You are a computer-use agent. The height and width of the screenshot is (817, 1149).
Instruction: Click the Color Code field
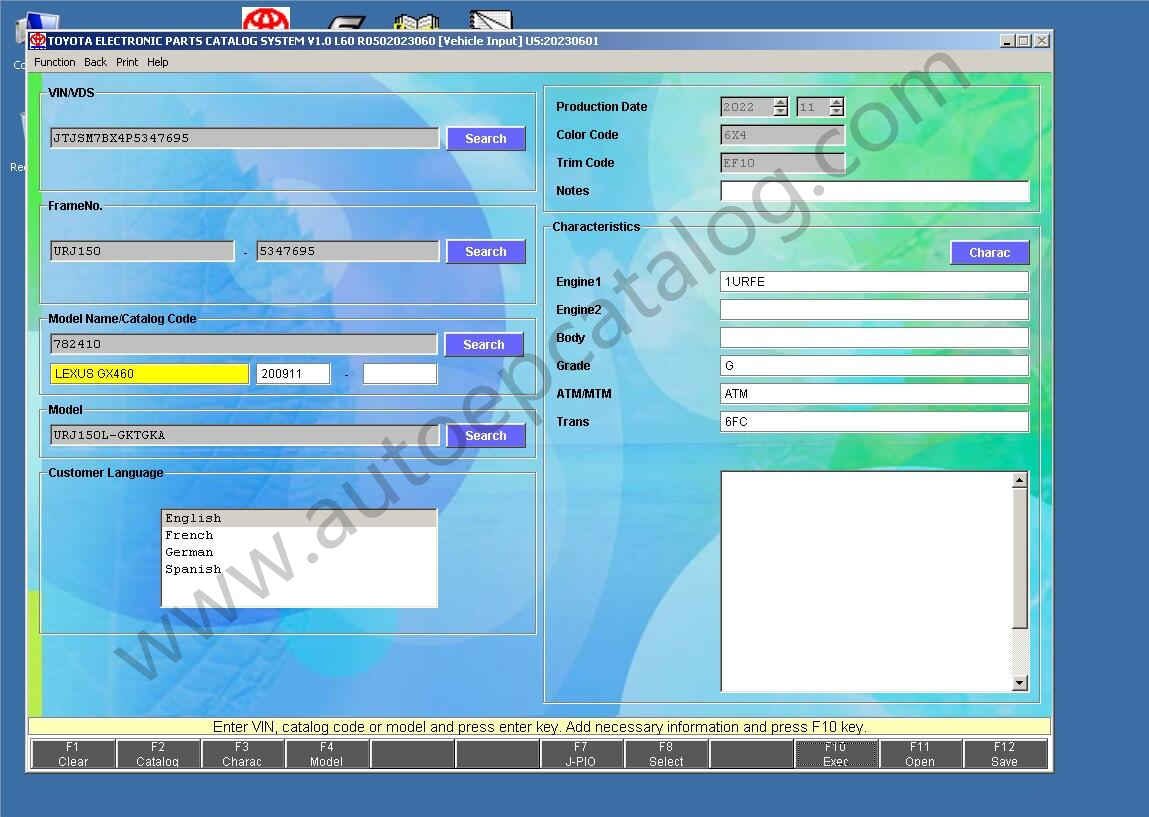pos(783,135)
